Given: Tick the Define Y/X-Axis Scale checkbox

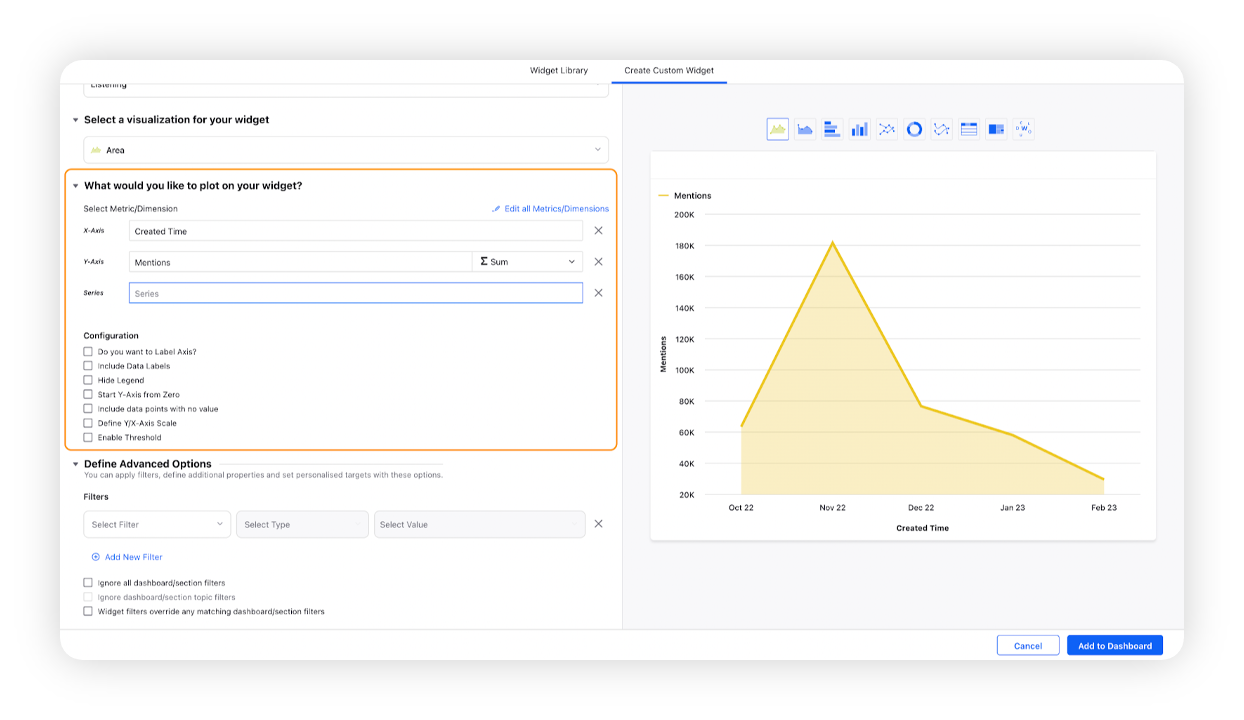Looking at the screenshot, I should tap(88, 423).
